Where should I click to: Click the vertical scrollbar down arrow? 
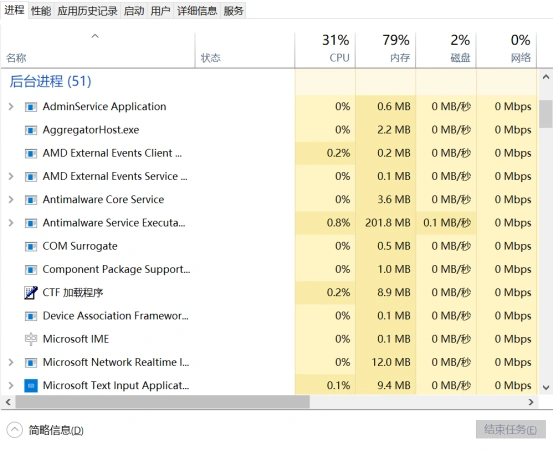pyautogui.click(x=546, y=388)
